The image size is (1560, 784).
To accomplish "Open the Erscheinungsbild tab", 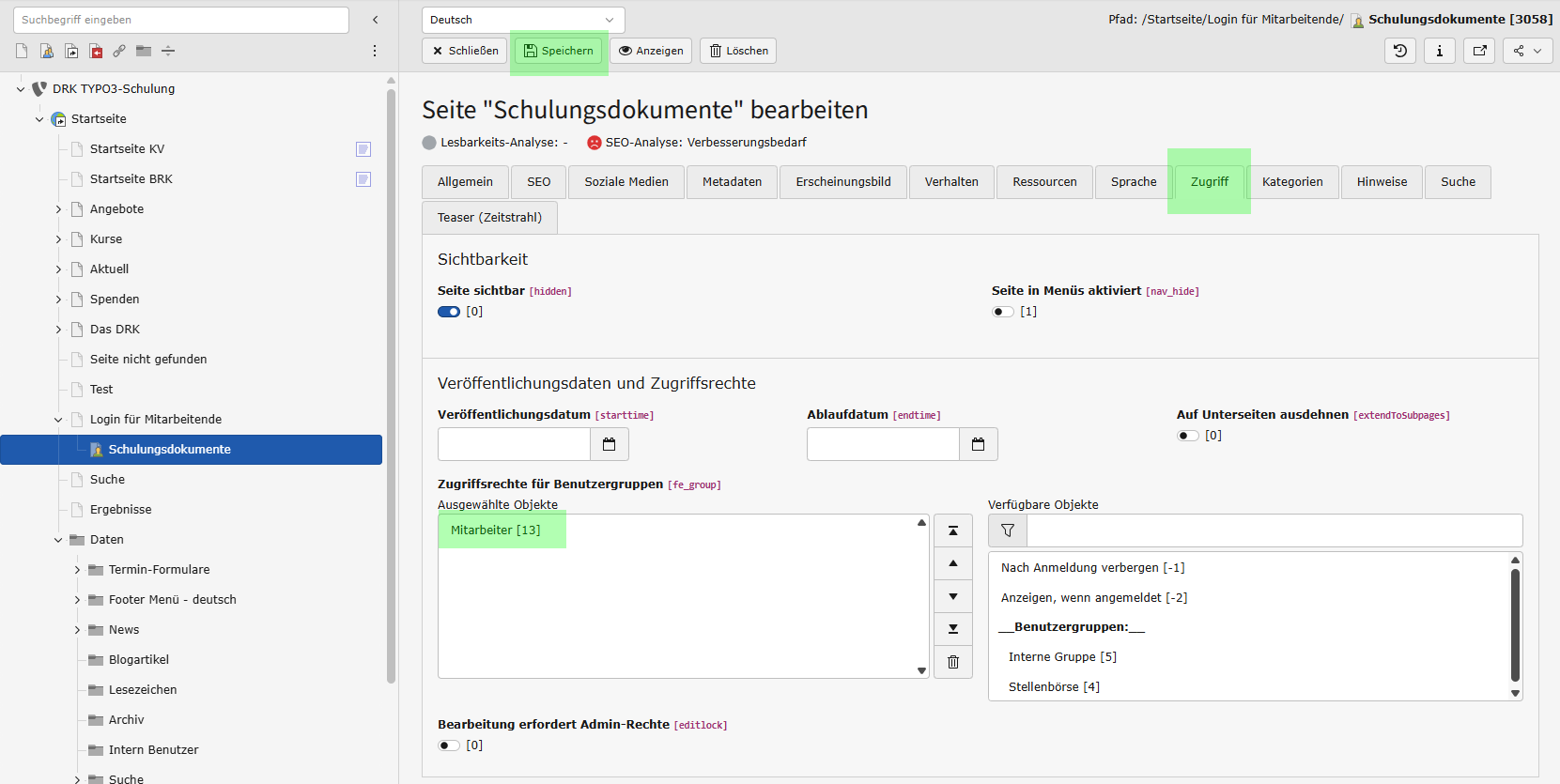I will [843, 182].
